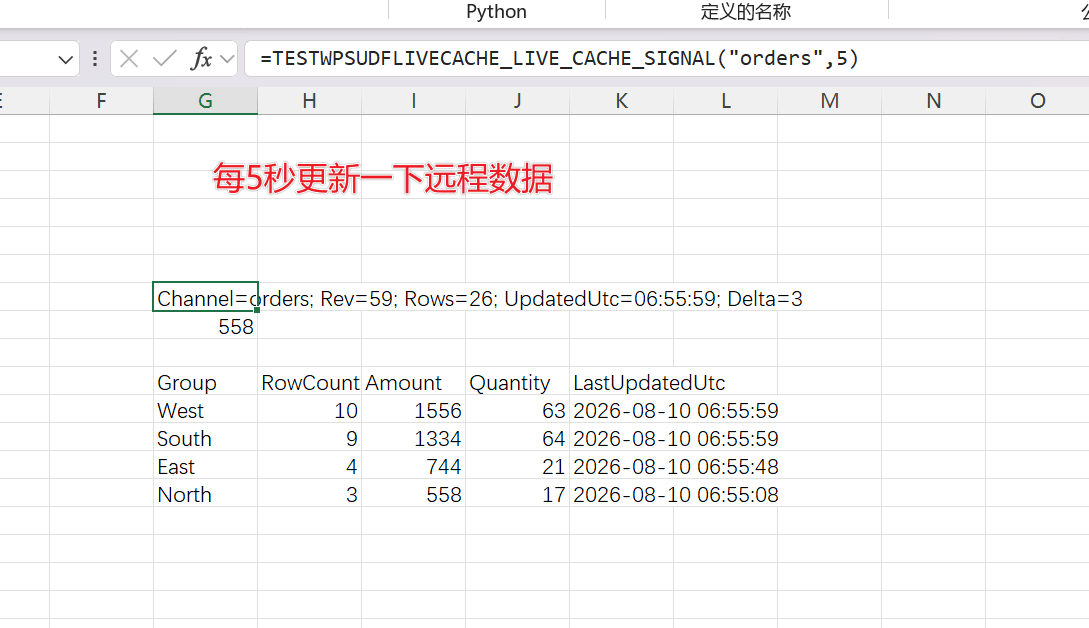Select the LastUpdatedUtc header cell

click(622, 382)
